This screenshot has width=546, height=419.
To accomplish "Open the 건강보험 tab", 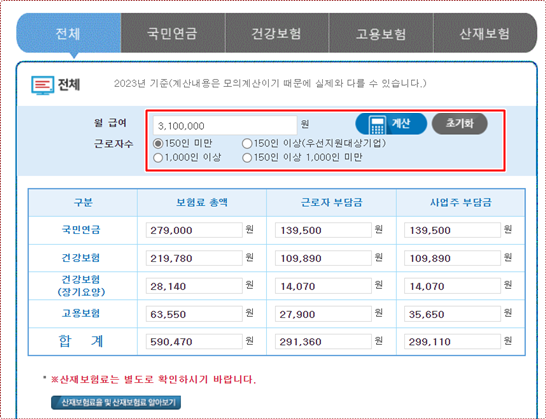I will (x=277, y=33).
